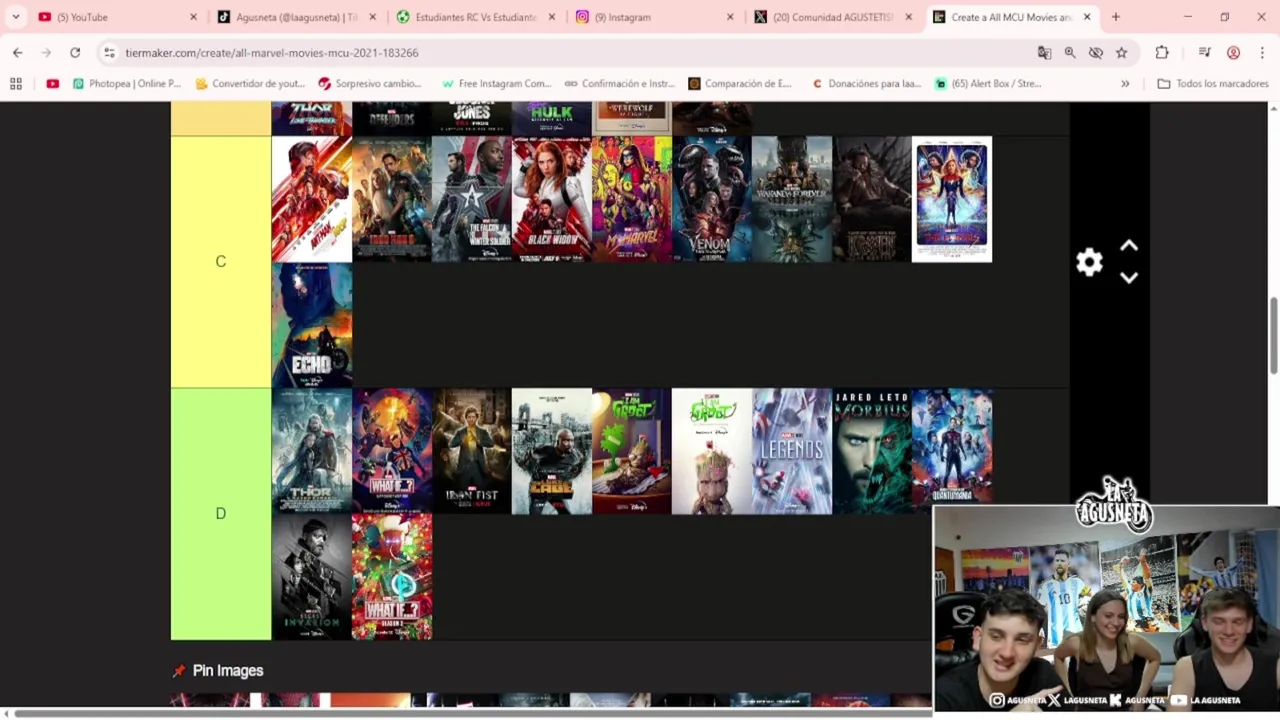Move the C tier row down
This screenshot has width=1280, height=720.
1129,278
